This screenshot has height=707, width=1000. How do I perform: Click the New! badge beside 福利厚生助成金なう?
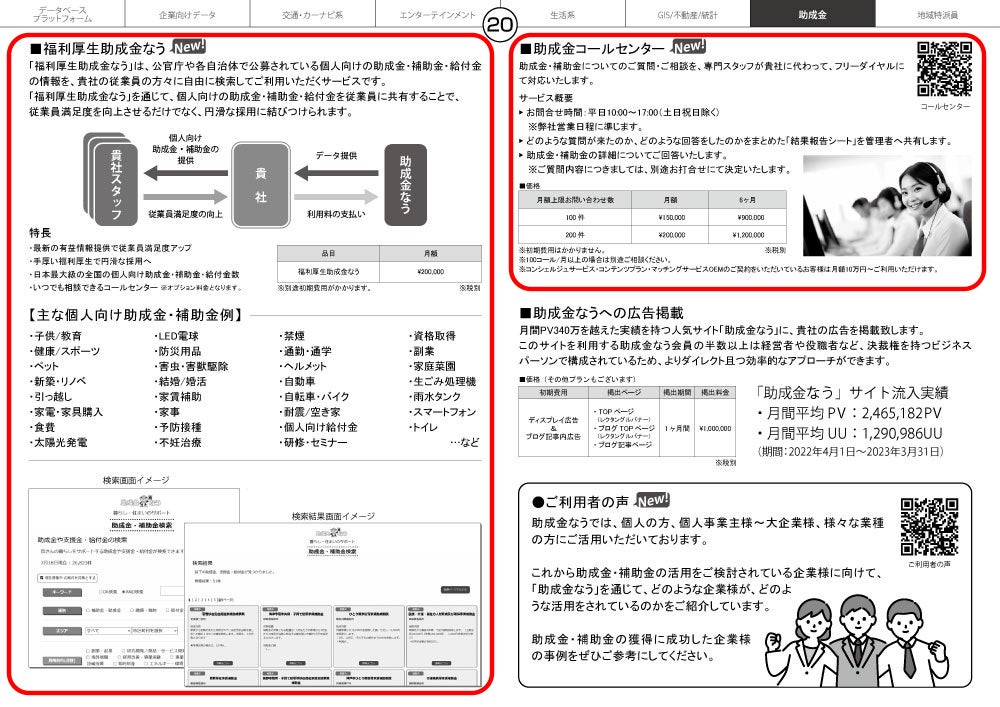pyautogui.click(x=189, y=47)
